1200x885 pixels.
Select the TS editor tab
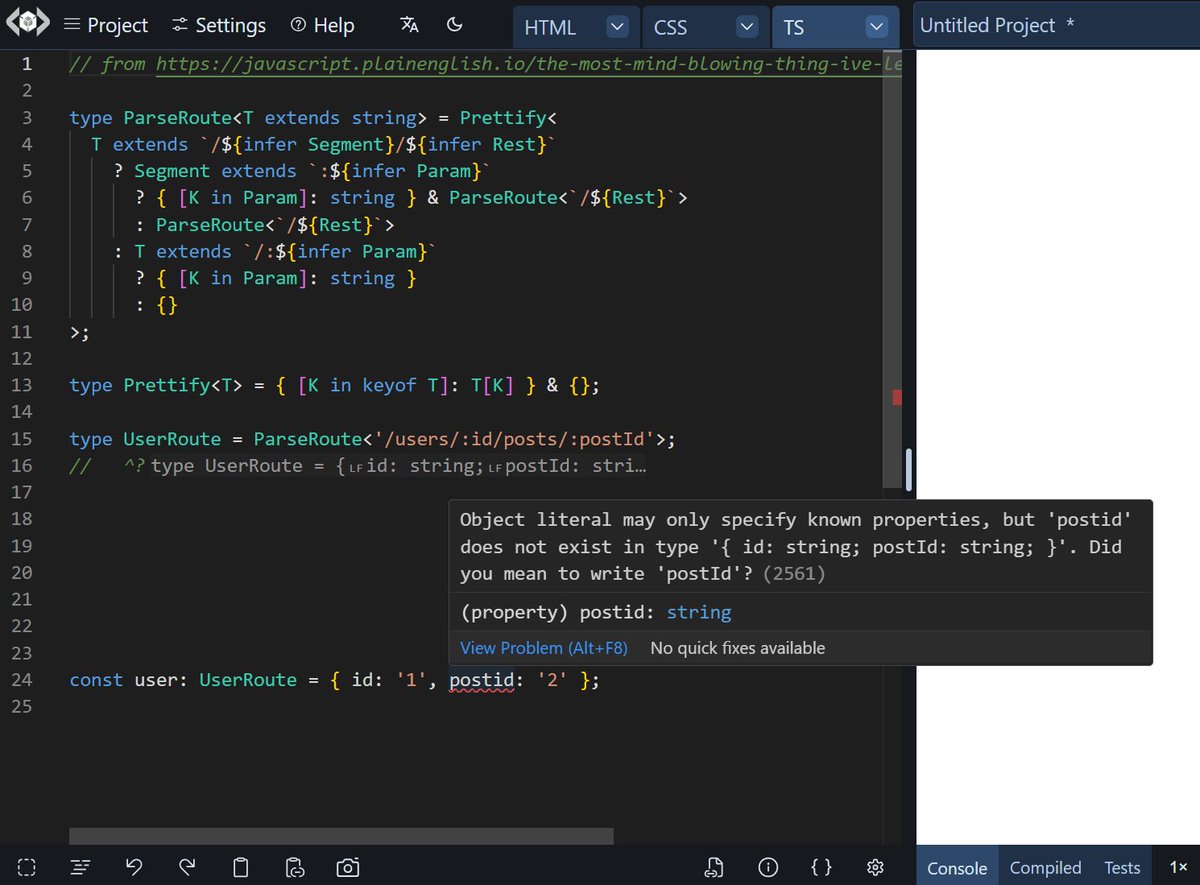(x=794, y=27)
